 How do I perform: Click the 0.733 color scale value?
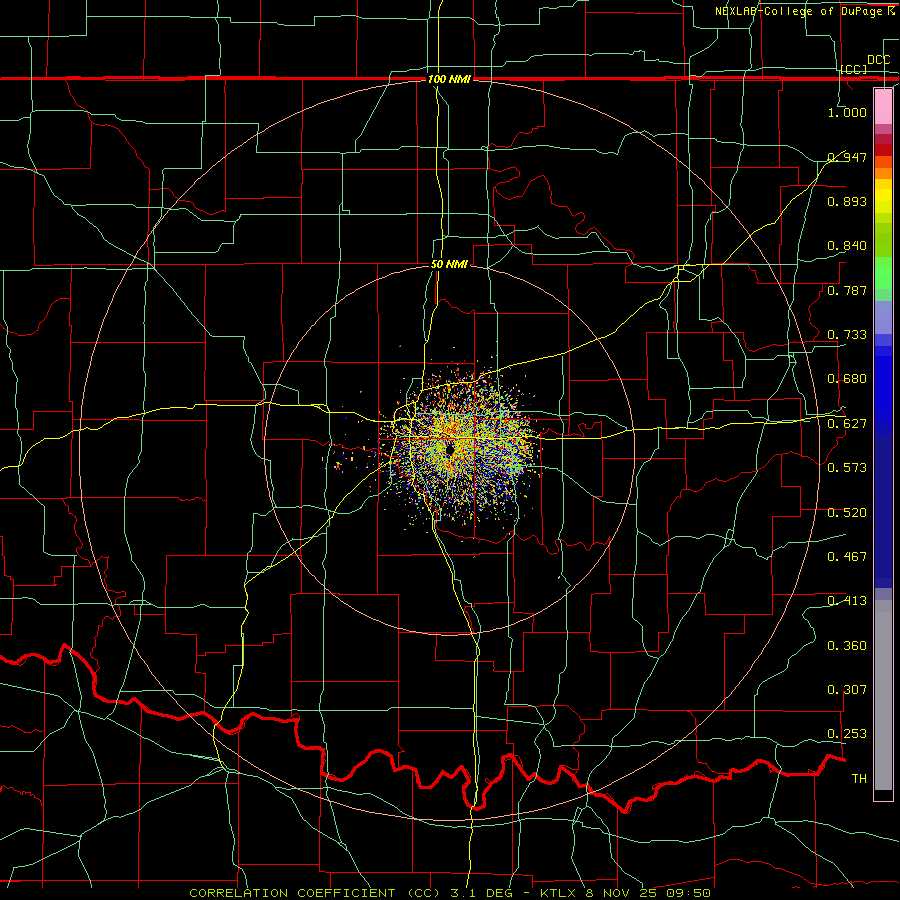[x=847, y=335]
